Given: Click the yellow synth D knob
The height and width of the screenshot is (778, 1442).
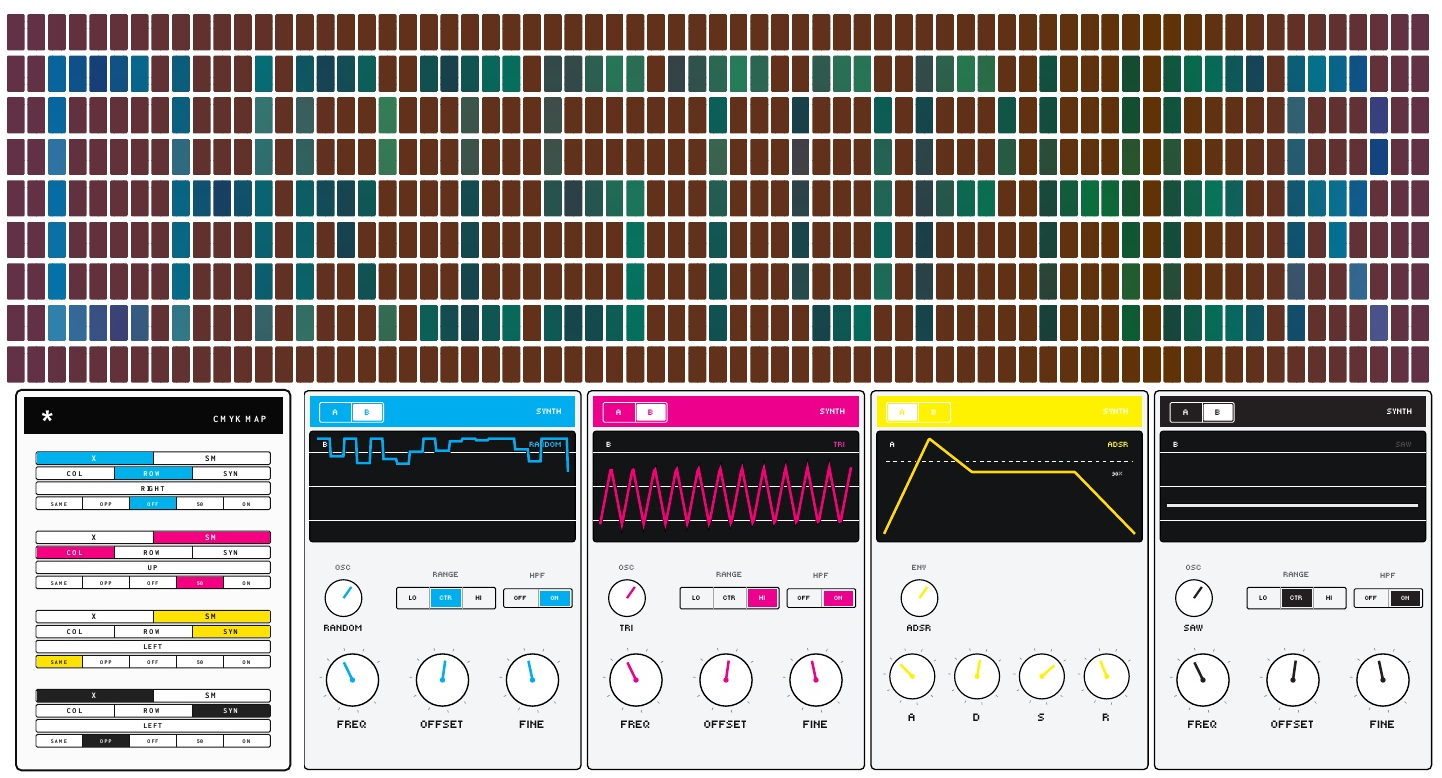Looking at the screenshot, I should [x=977, y=676].
